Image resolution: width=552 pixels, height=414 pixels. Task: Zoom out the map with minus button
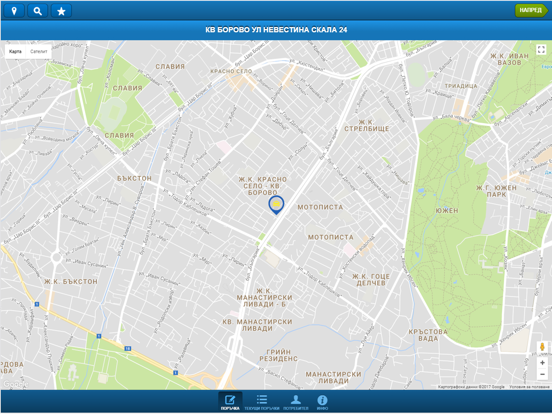click(x=542, y=374)
